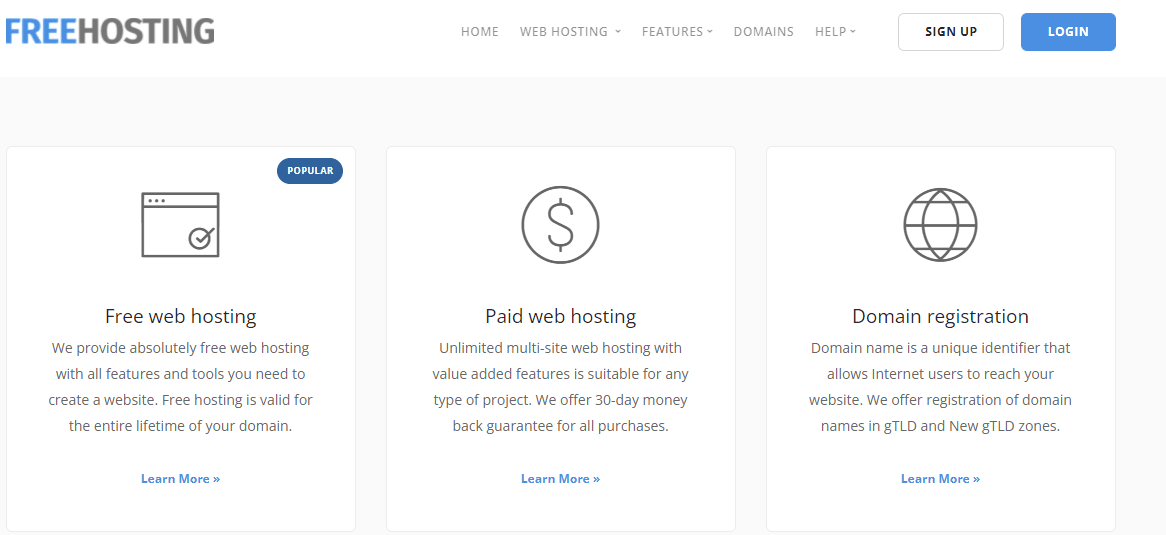Image resolution: width=1166 pixels, height=535 pixels.
Task: Click the blue LOGIN button
Action: (1068, 32)
